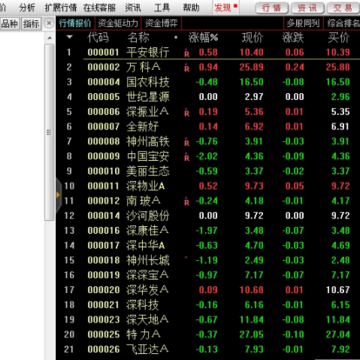The height and width of the screenshot is (360, 360).
Task: Select stock 深科技
Action: click(x=142, y=305)
